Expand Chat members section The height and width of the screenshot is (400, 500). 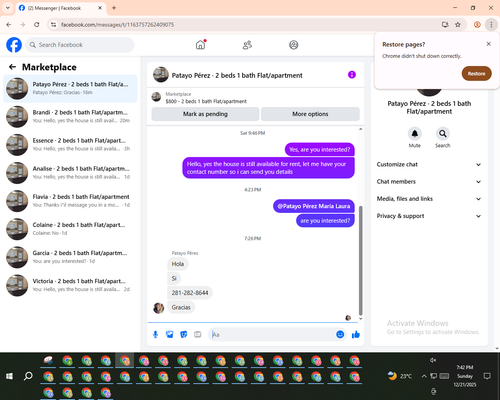pyautogui.click(x=429, y=182)
